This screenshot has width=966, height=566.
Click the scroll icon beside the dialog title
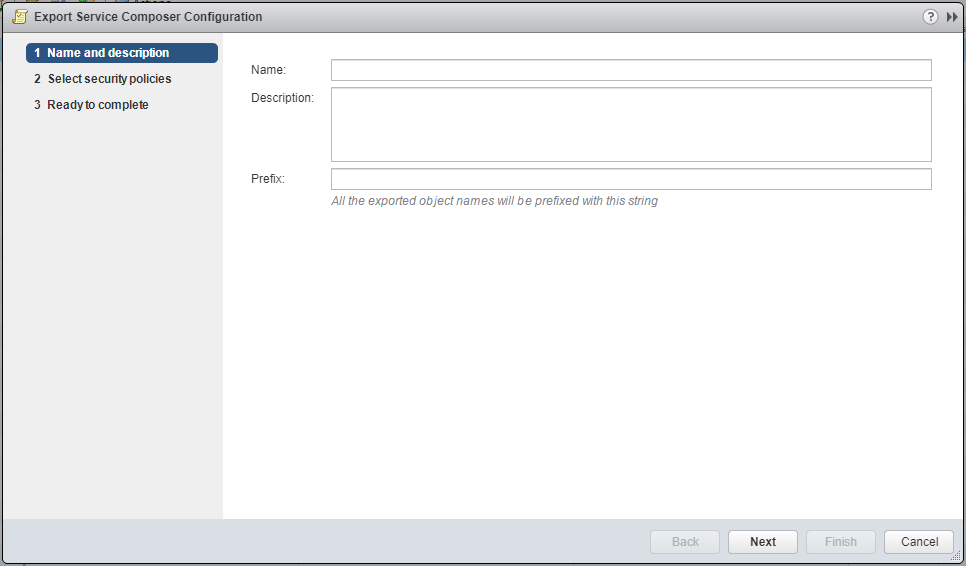pyautogui.click(x=19, y=17)
